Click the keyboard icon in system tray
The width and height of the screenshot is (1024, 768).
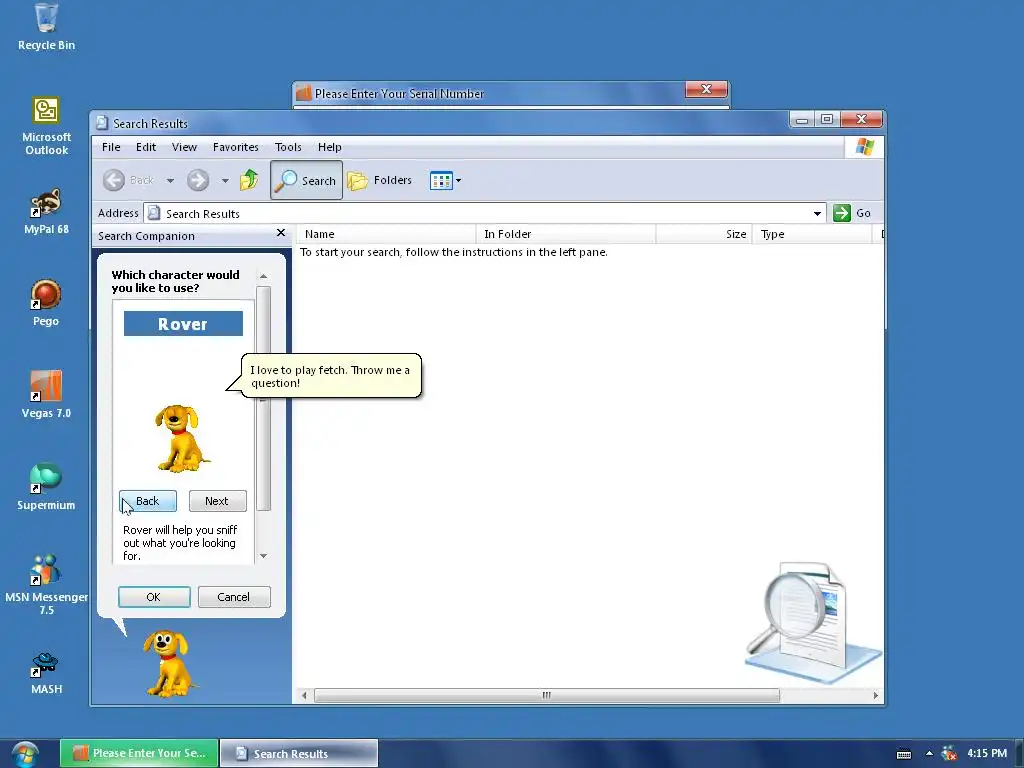click(904, 754)
